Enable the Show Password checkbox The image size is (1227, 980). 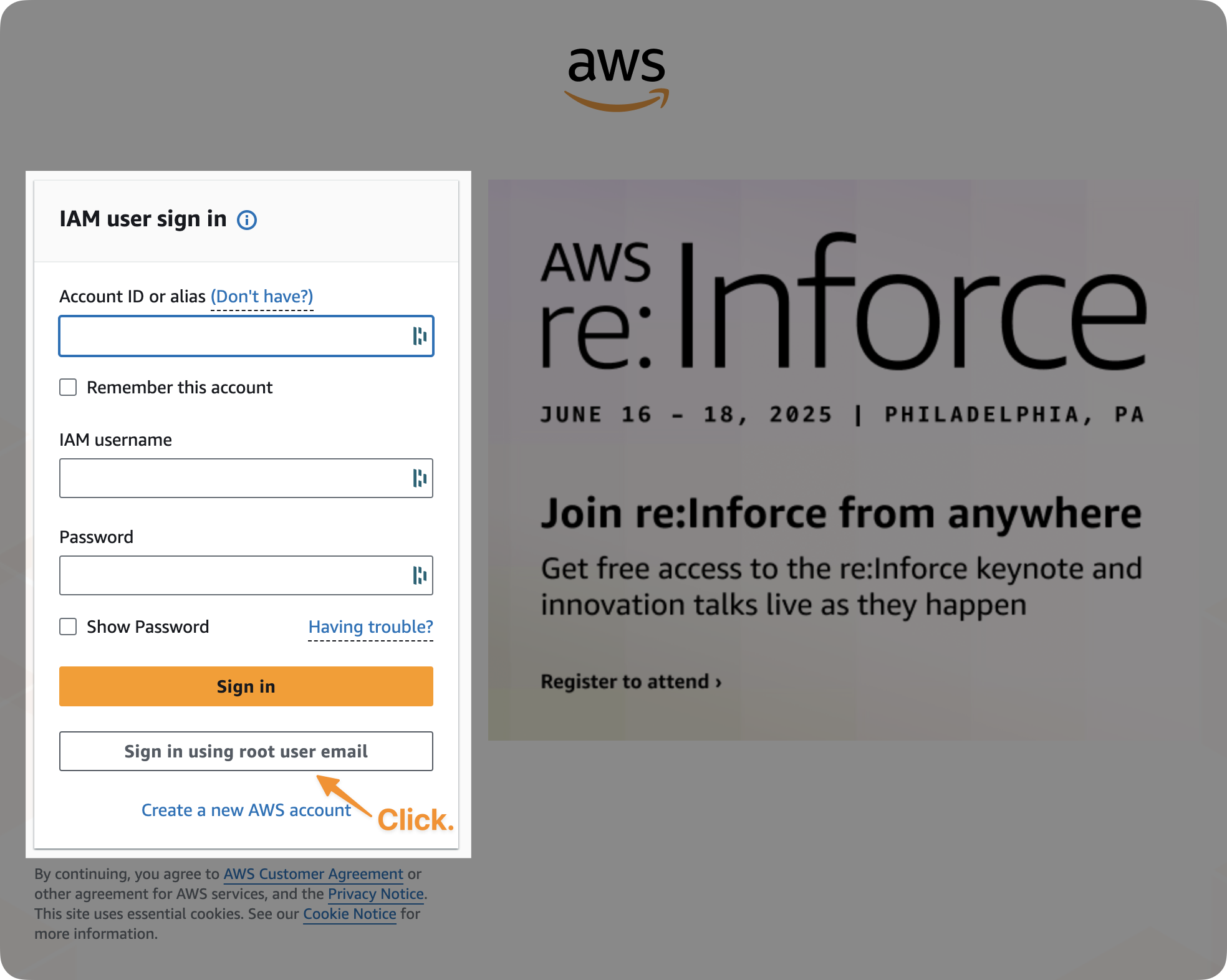tap(67, 627)
